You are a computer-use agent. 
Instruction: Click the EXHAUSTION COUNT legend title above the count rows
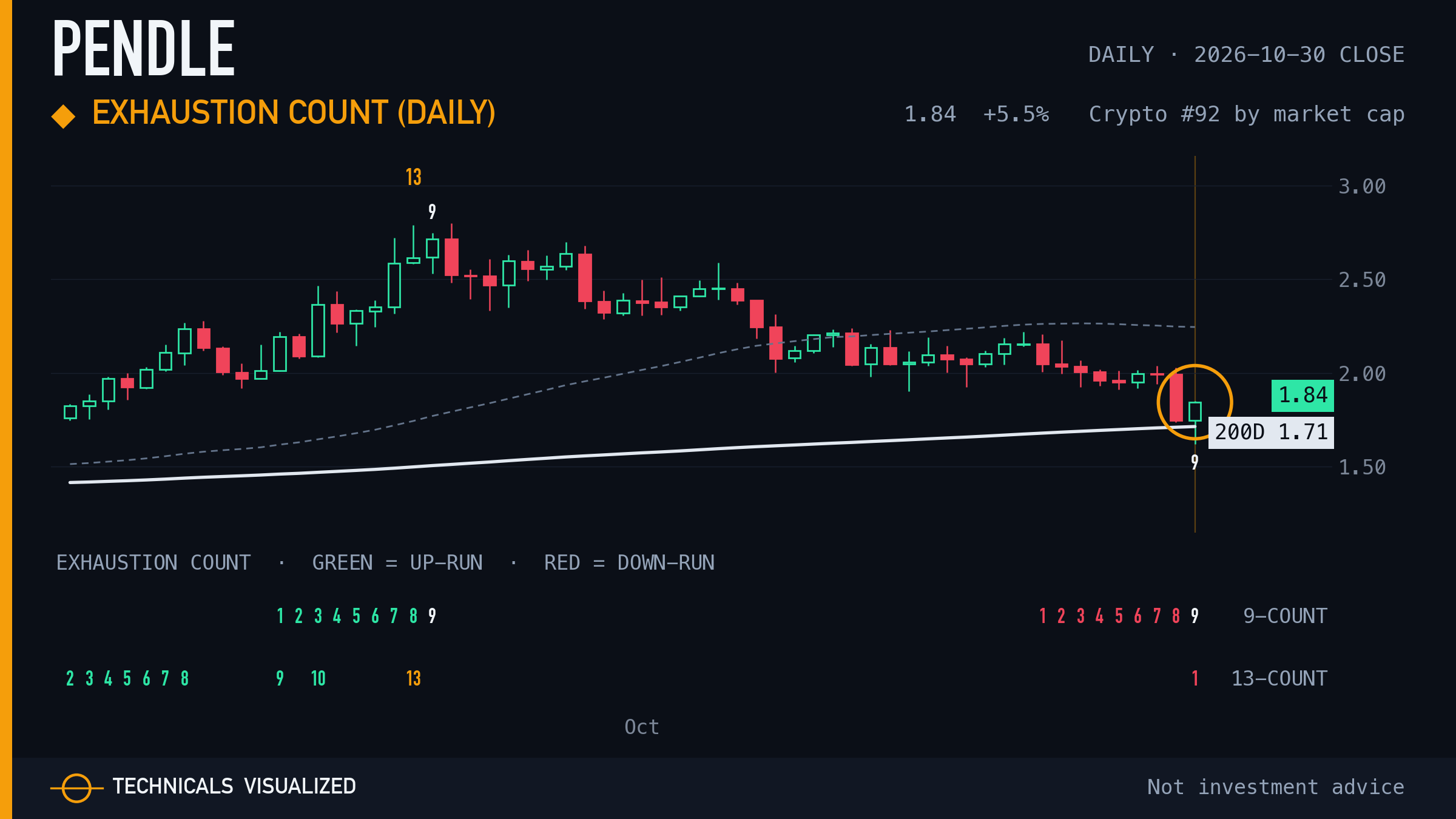pyautogui.click(x=153, y=563)
